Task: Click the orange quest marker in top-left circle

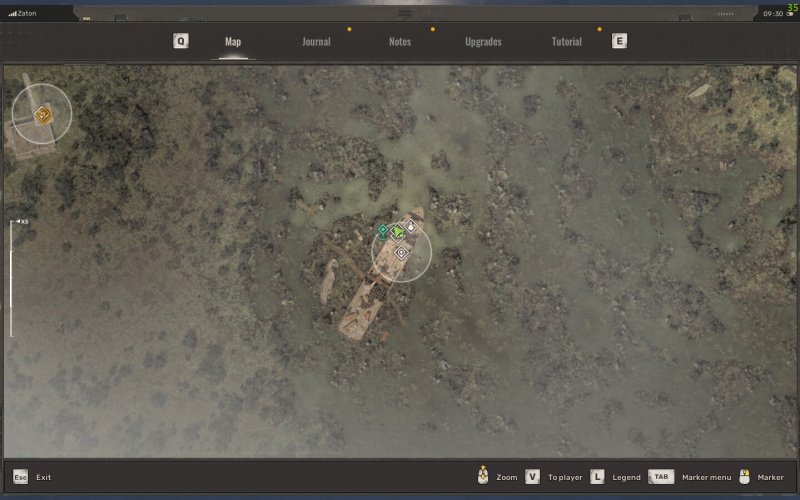Action: coord(42,115)
